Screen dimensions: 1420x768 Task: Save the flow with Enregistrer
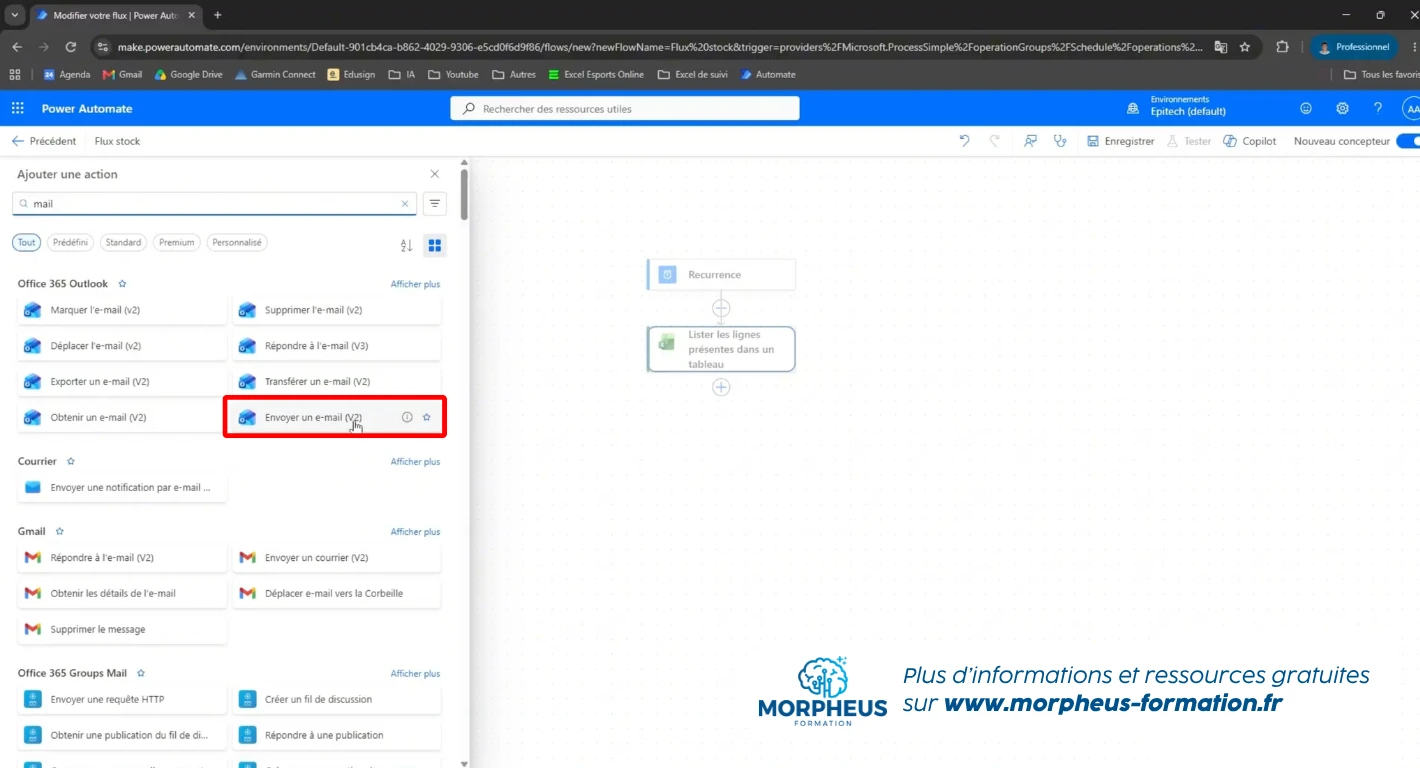1120,141
